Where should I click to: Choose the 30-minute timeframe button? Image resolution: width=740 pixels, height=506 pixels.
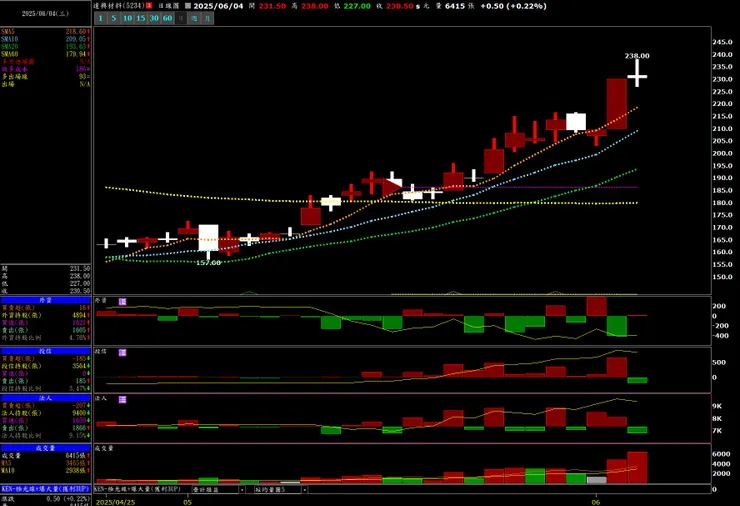pos(154,18)
